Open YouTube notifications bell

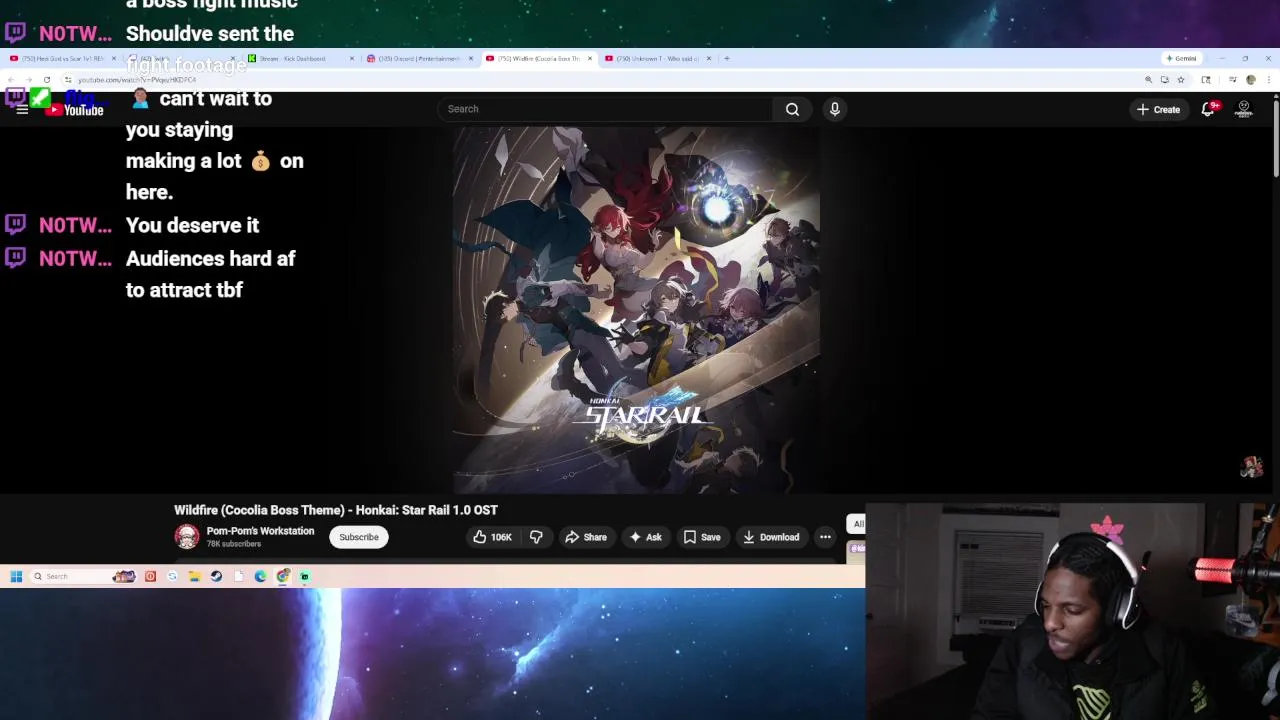pos(1208,109)
